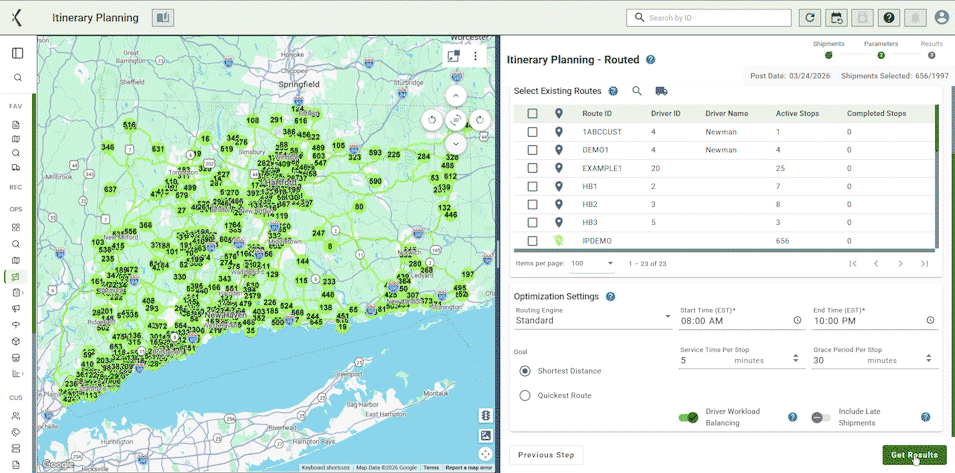Open the help icon next to Optimization Settings
The height and width of the screenshot is (473, 955).
pos(610,297)
